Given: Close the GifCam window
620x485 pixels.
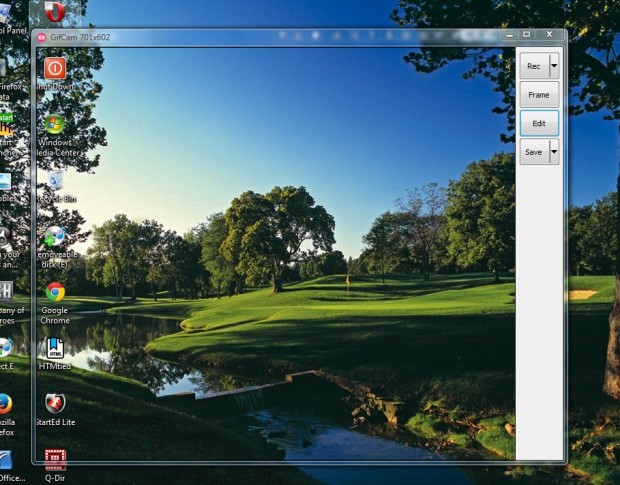Looking at the screenshot, I should click(549, 35).
